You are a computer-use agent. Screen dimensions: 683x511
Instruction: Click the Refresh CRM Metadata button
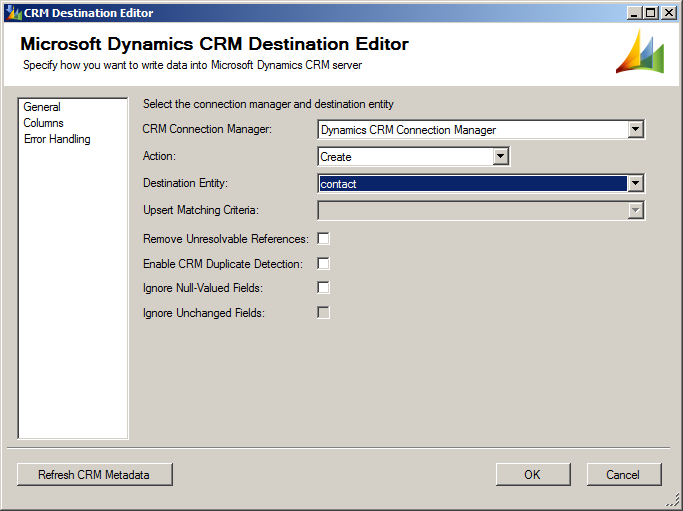pos(95,474)
